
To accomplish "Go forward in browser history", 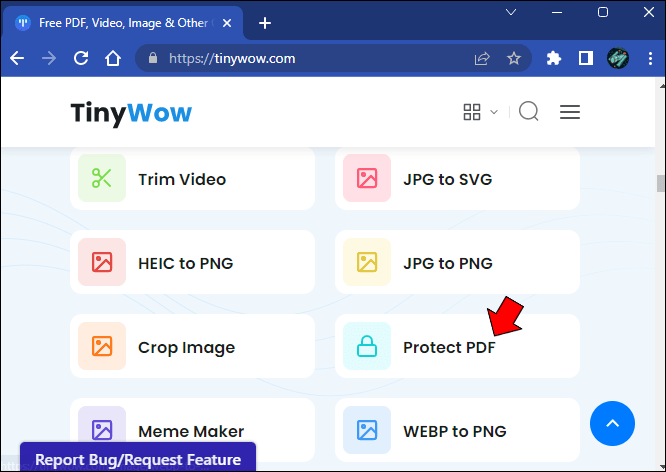I will (x=49, y=58).
